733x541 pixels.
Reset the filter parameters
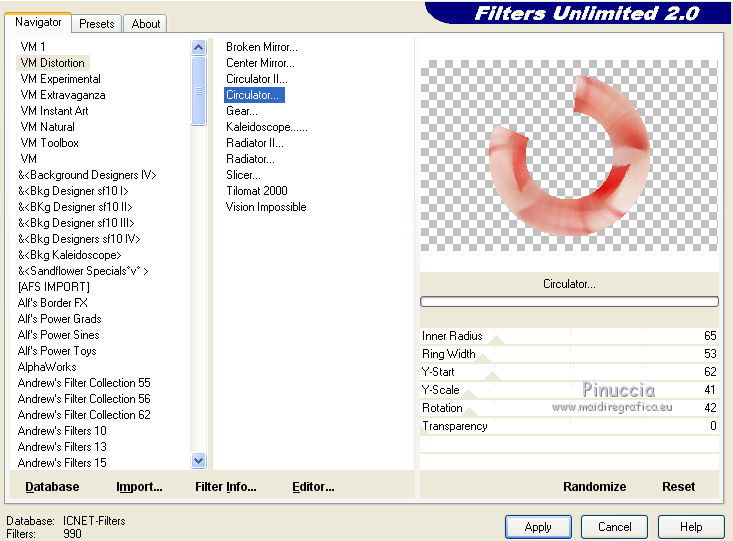678,487
